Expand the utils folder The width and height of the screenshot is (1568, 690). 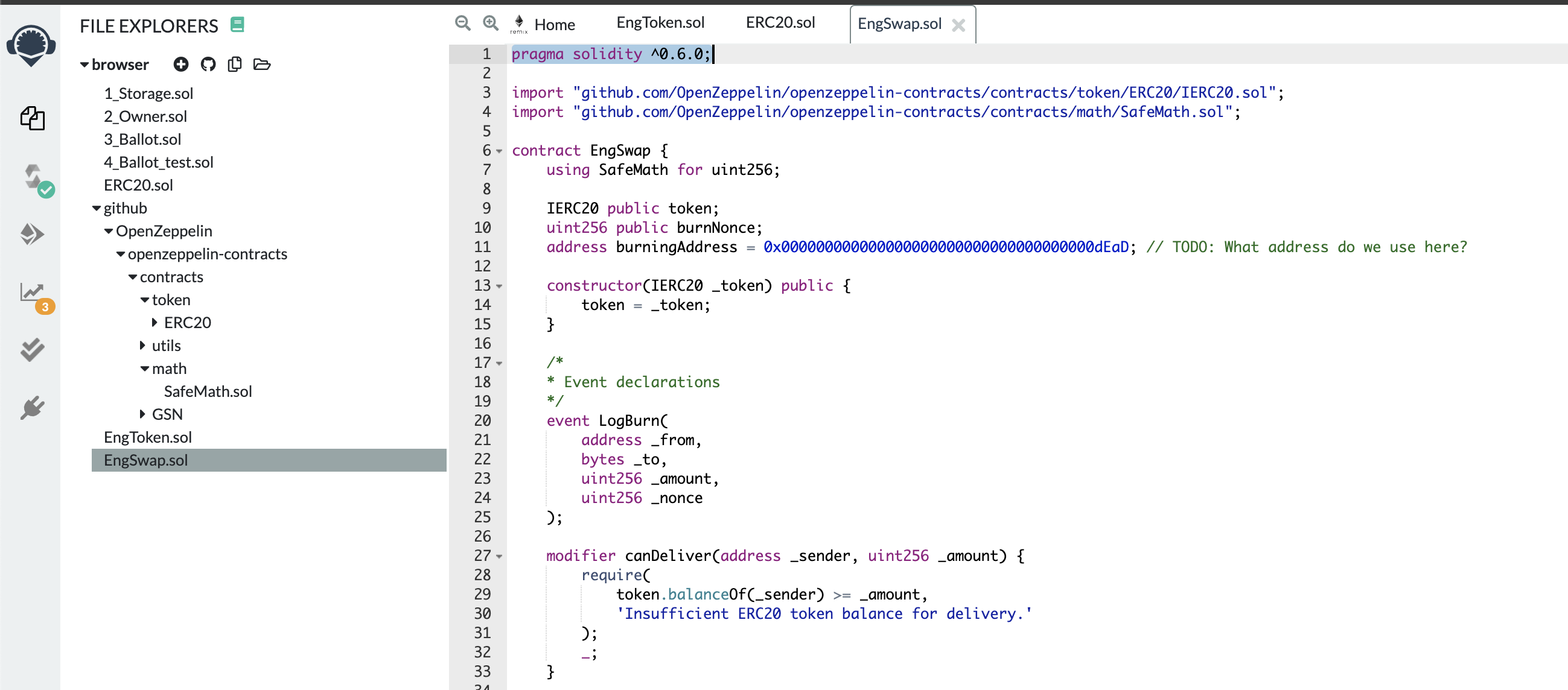click(143, 346)
